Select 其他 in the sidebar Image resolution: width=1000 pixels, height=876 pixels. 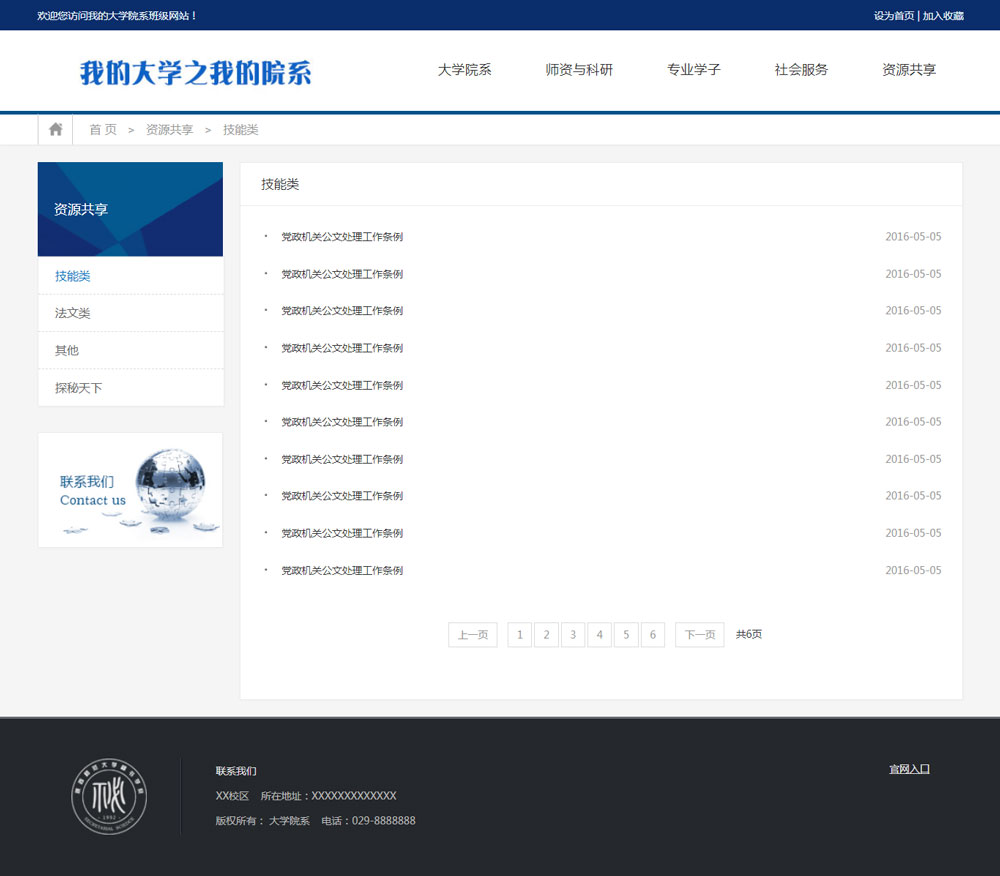coord(131,350)
